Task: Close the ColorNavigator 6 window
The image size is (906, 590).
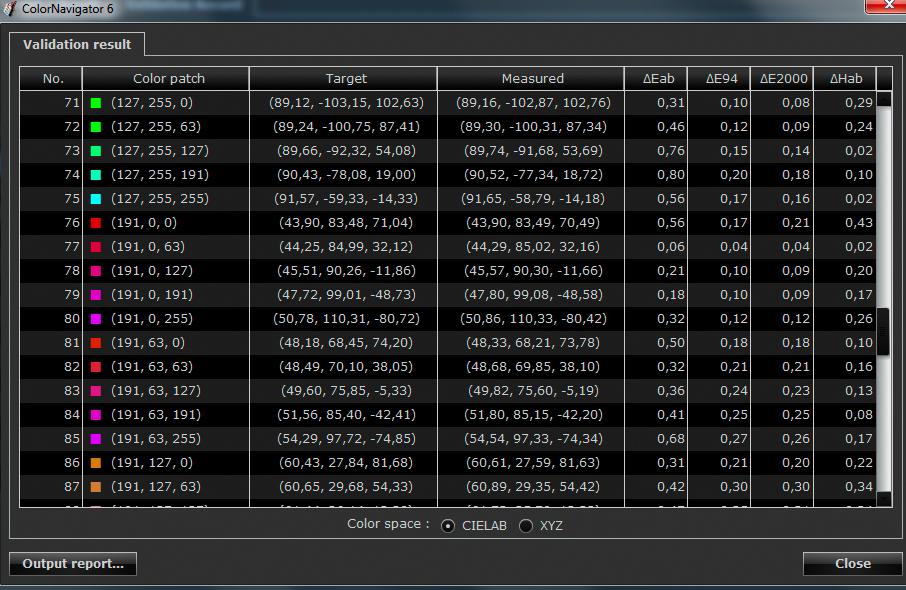Action: tap(886, 5)
